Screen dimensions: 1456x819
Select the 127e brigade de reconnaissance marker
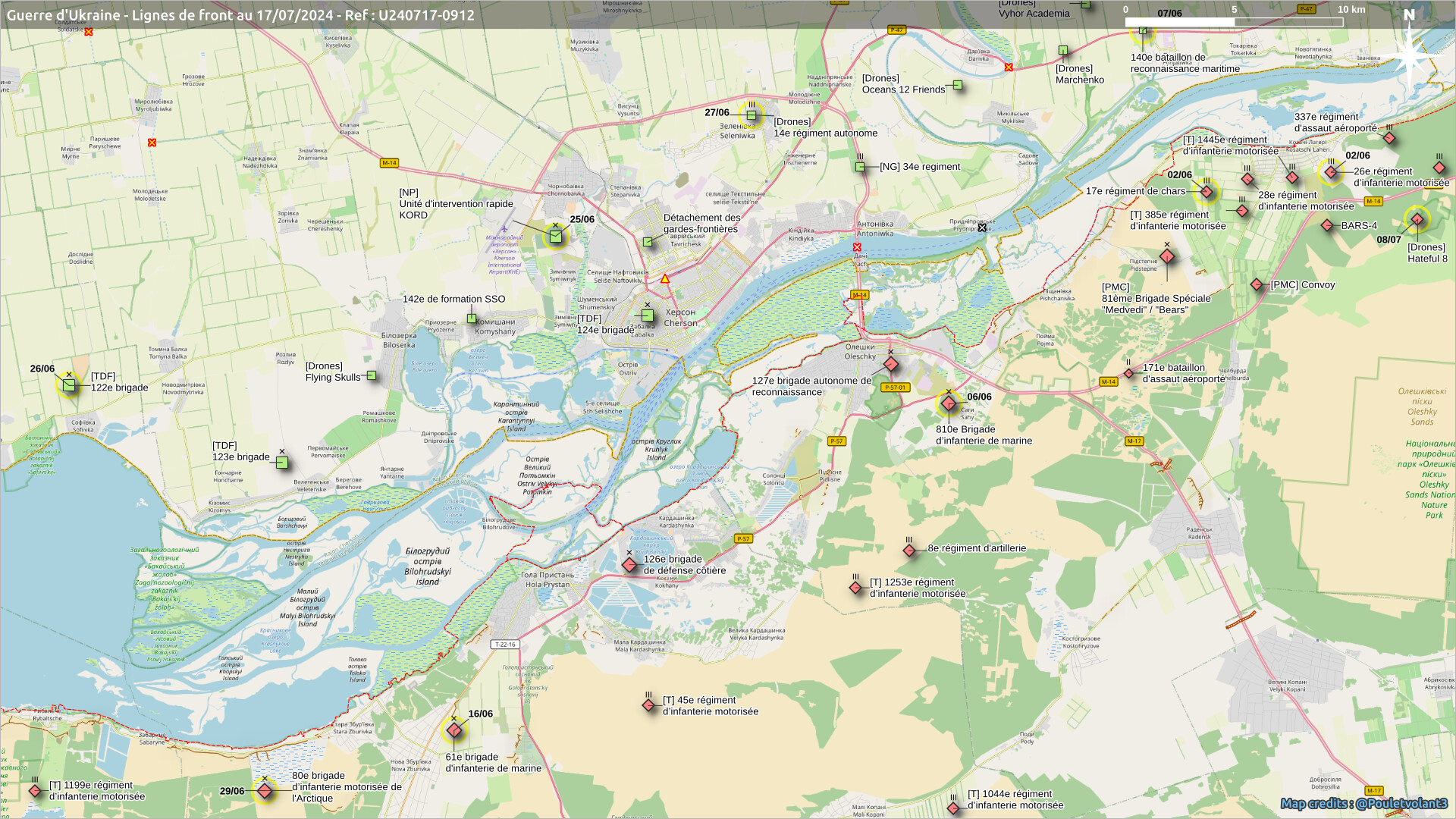(x=891, y=365)
